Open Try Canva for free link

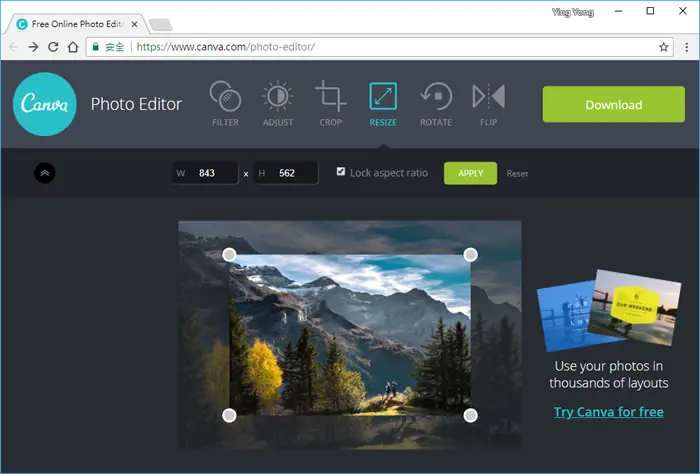pyautogui.click(x=608, y=412)
